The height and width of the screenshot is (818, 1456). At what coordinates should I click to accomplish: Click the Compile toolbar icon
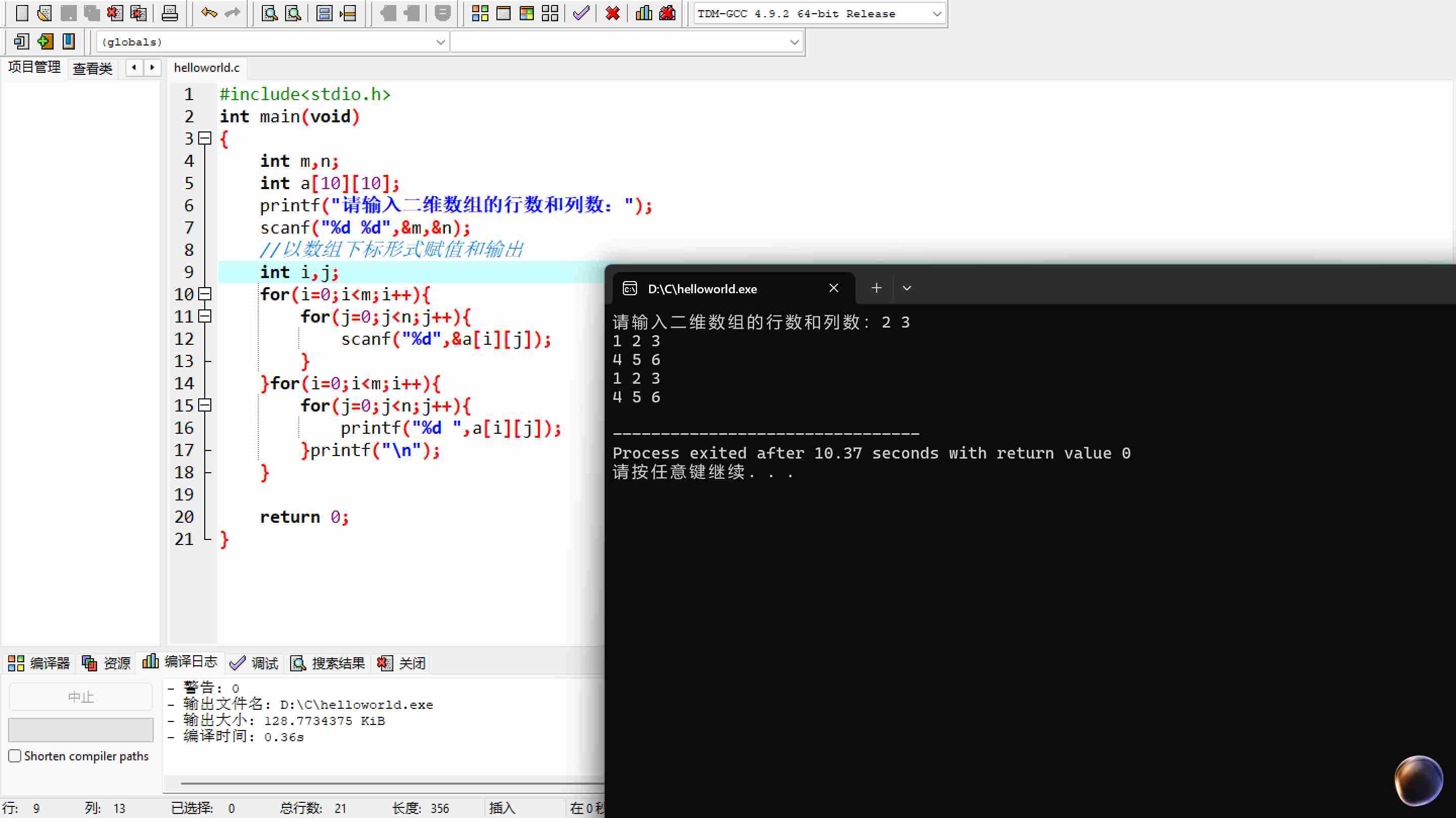480,13
